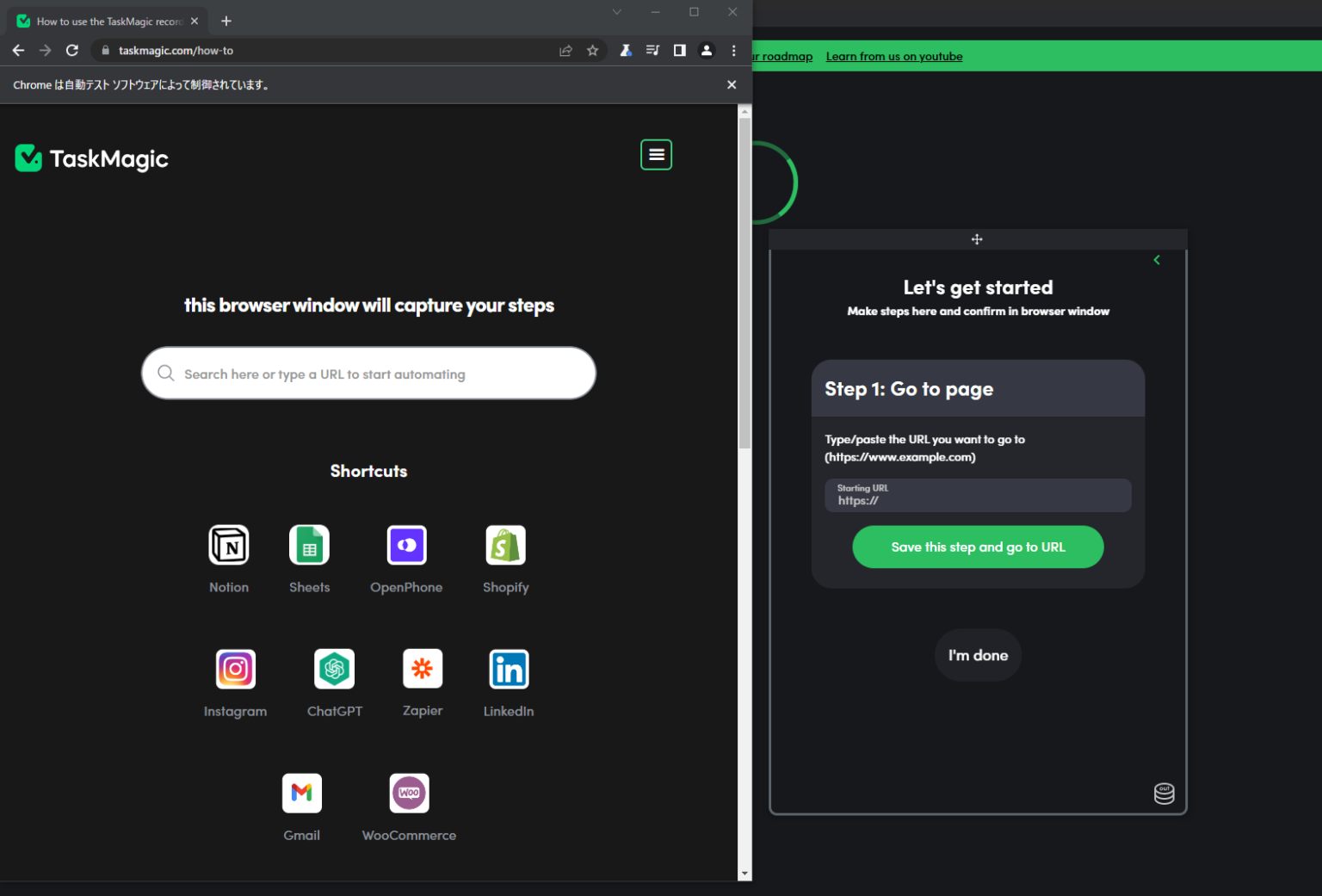
Task: Open the TaskMagic hamburger menu
Action: [656, 155]
